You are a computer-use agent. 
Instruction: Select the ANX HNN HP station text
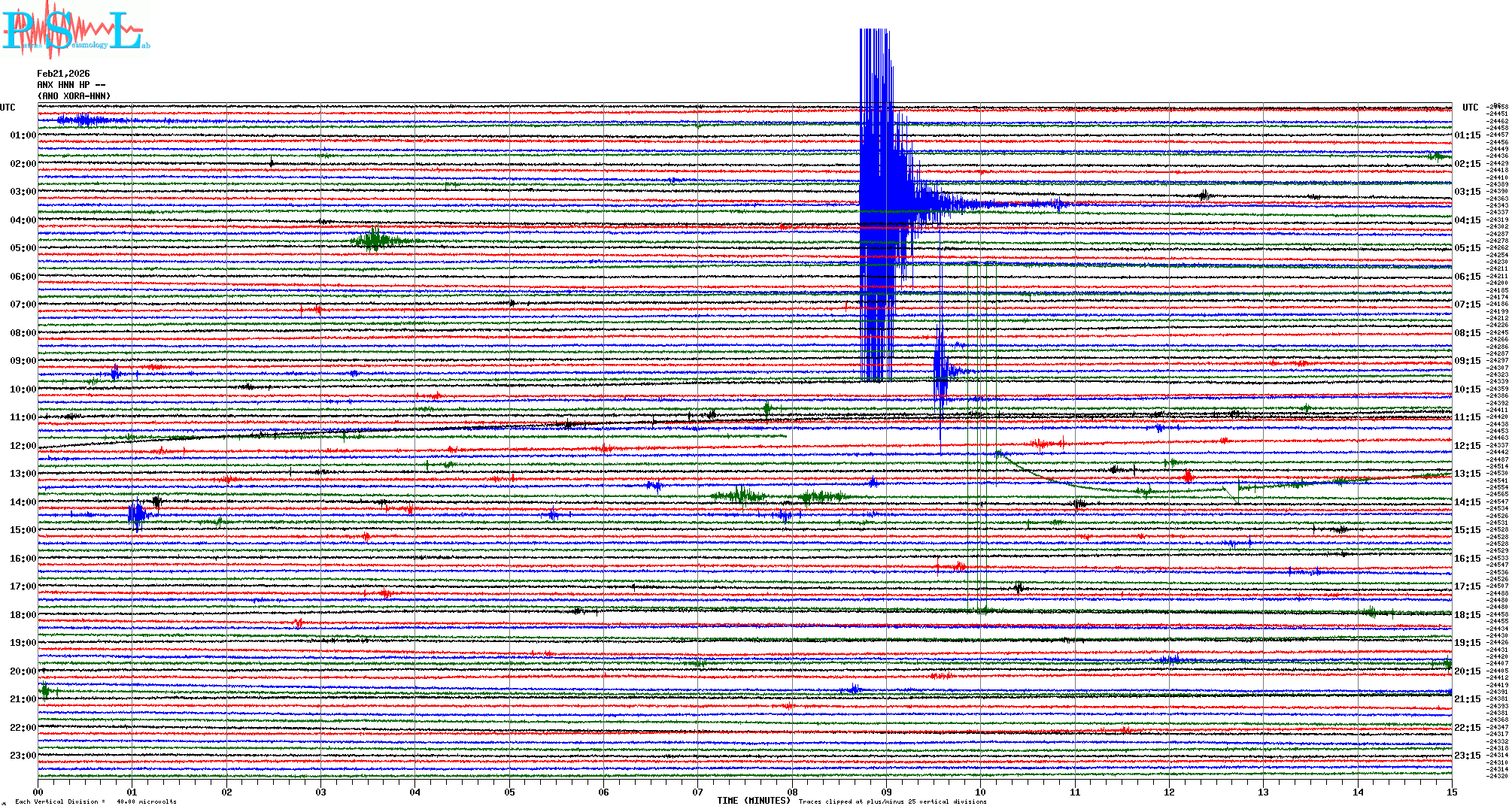point(71,85)
